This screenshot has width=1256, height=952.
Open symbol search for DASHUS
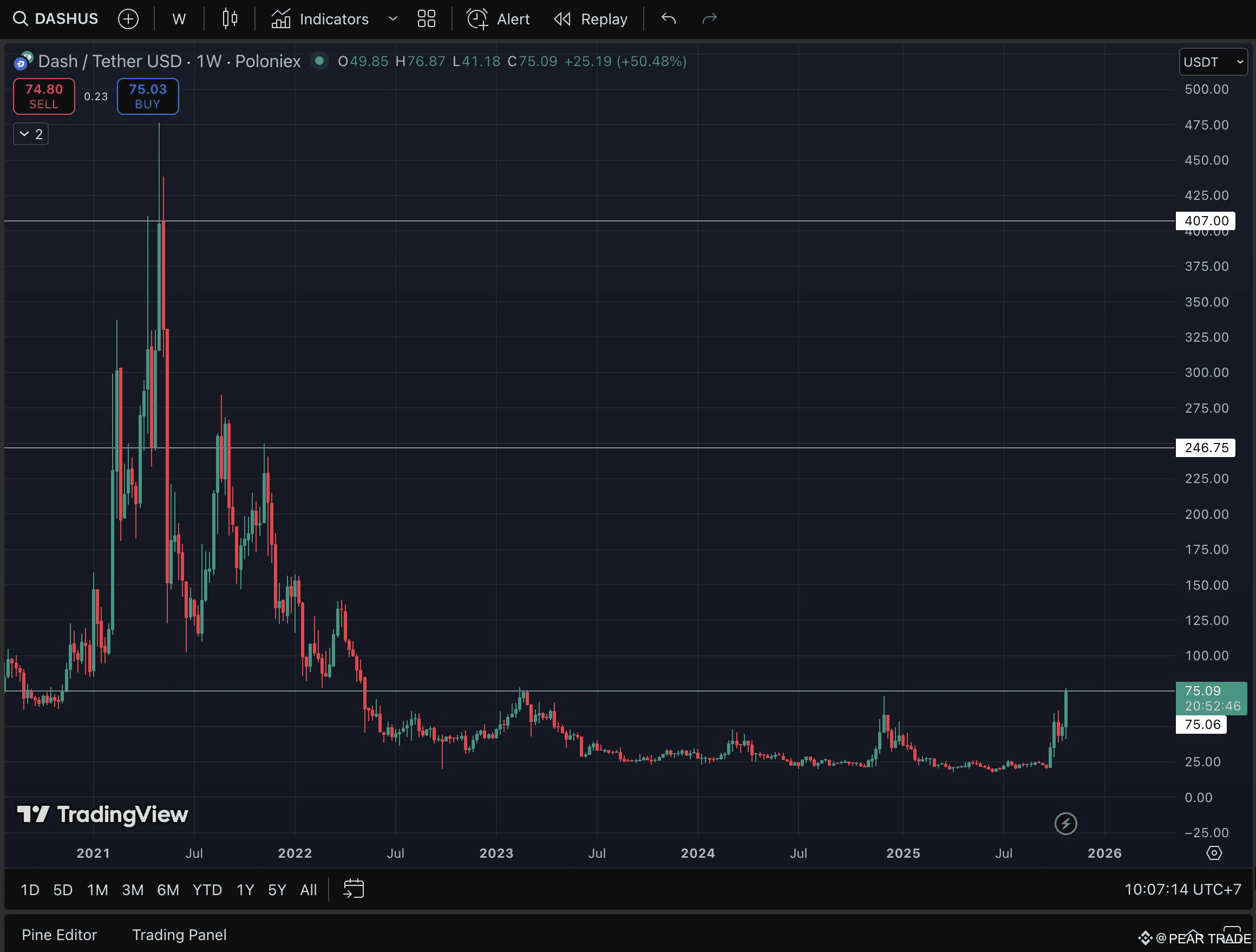click(x=55, y=18)
